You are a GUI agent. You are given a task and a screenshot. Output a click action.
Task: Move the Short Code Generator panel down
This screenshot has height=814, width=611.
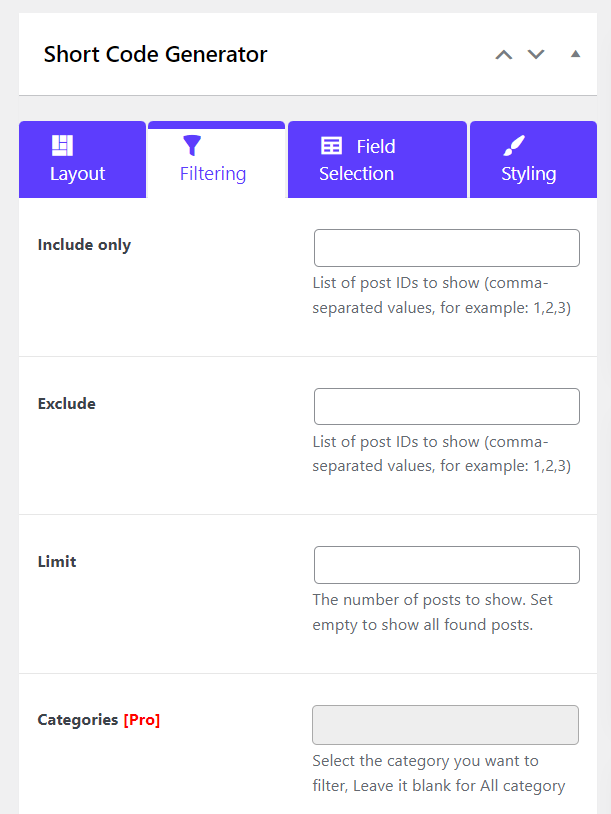coord(536,54)
